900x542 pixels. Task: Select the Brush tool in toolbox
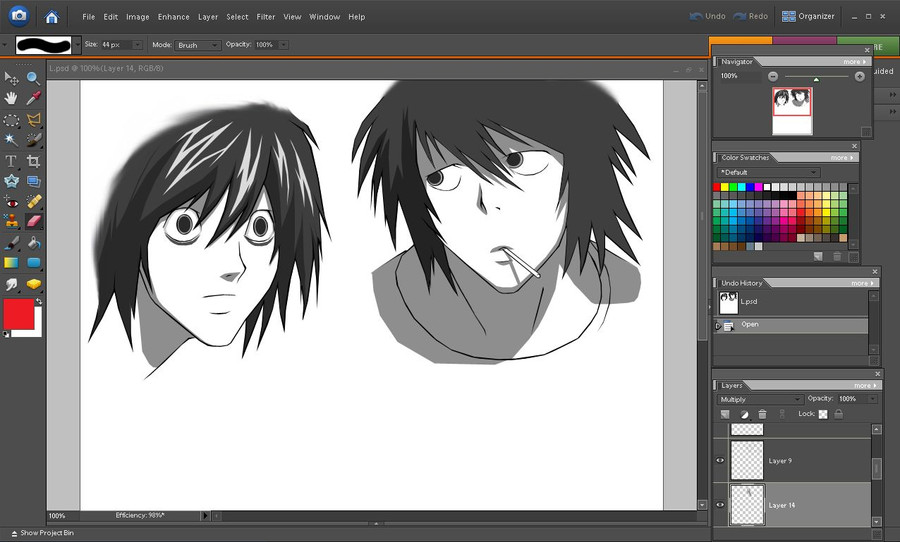pos(11,243)
